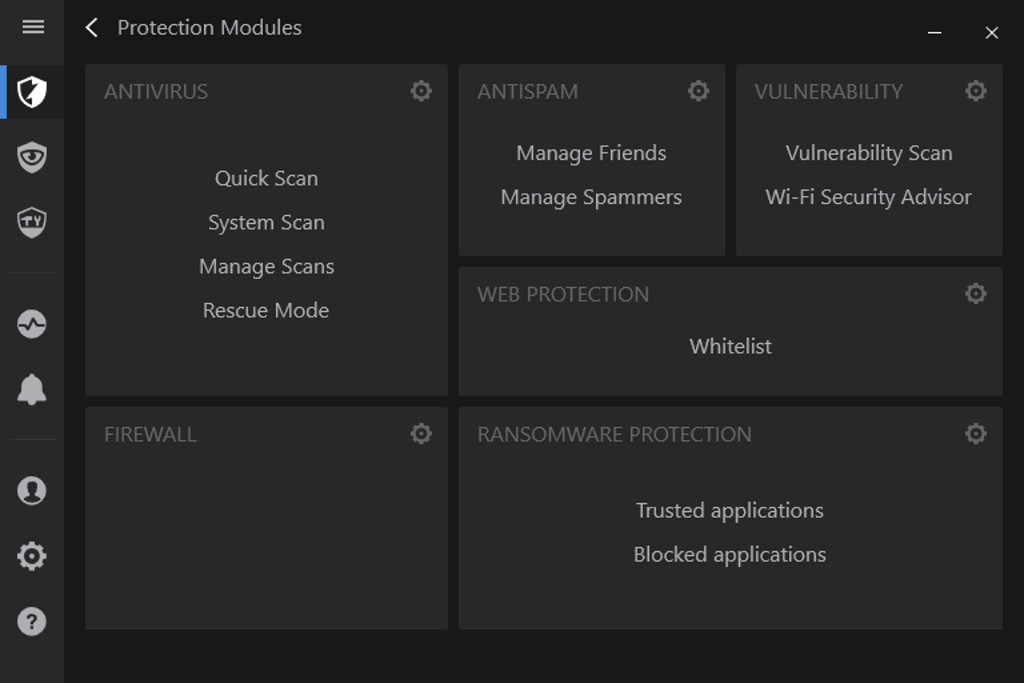
Task: Open Rescue Mode
Action: 266,310
